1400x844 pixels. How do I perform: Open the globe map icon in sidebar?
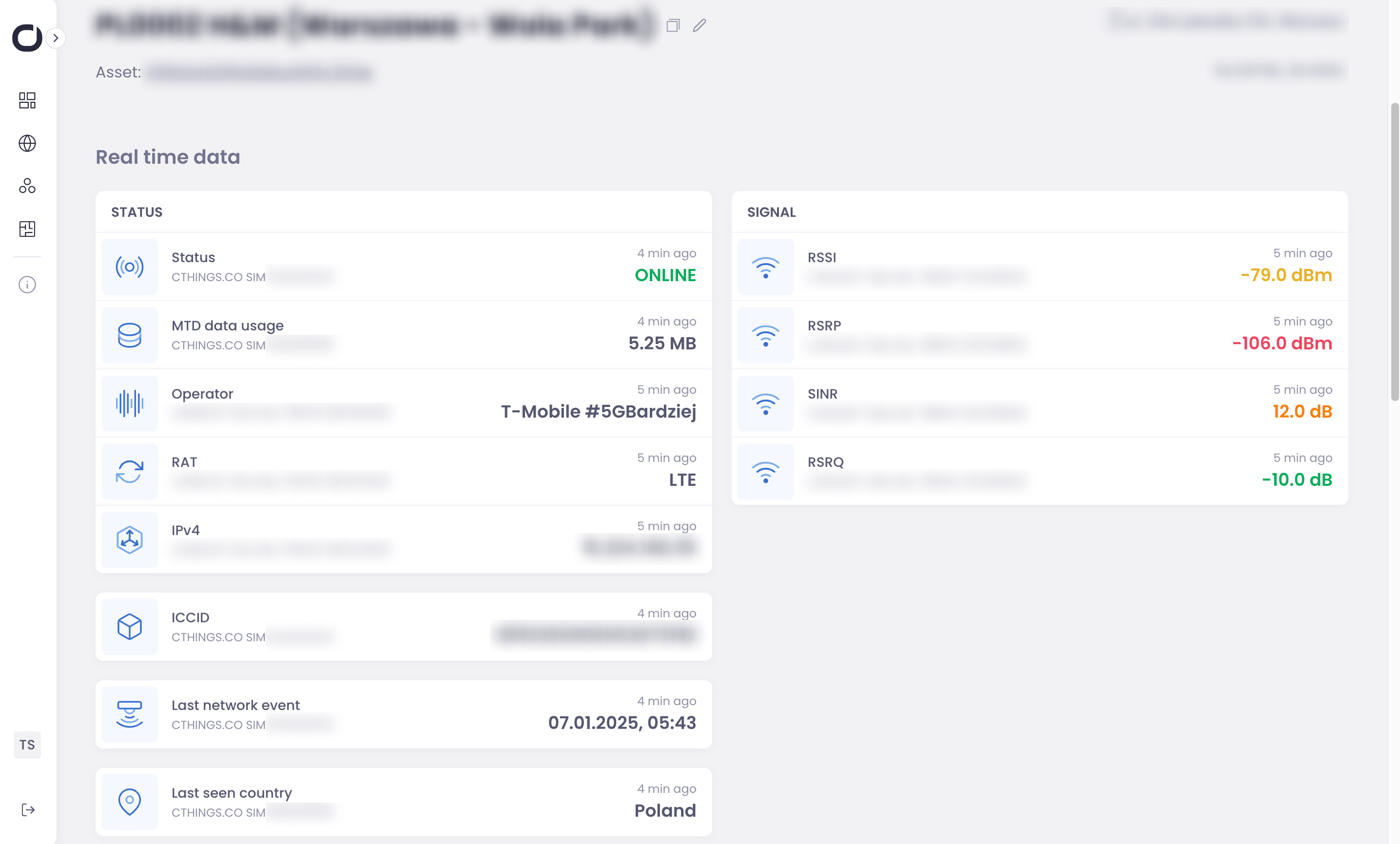pyautogui.click(x=27, y=143)
